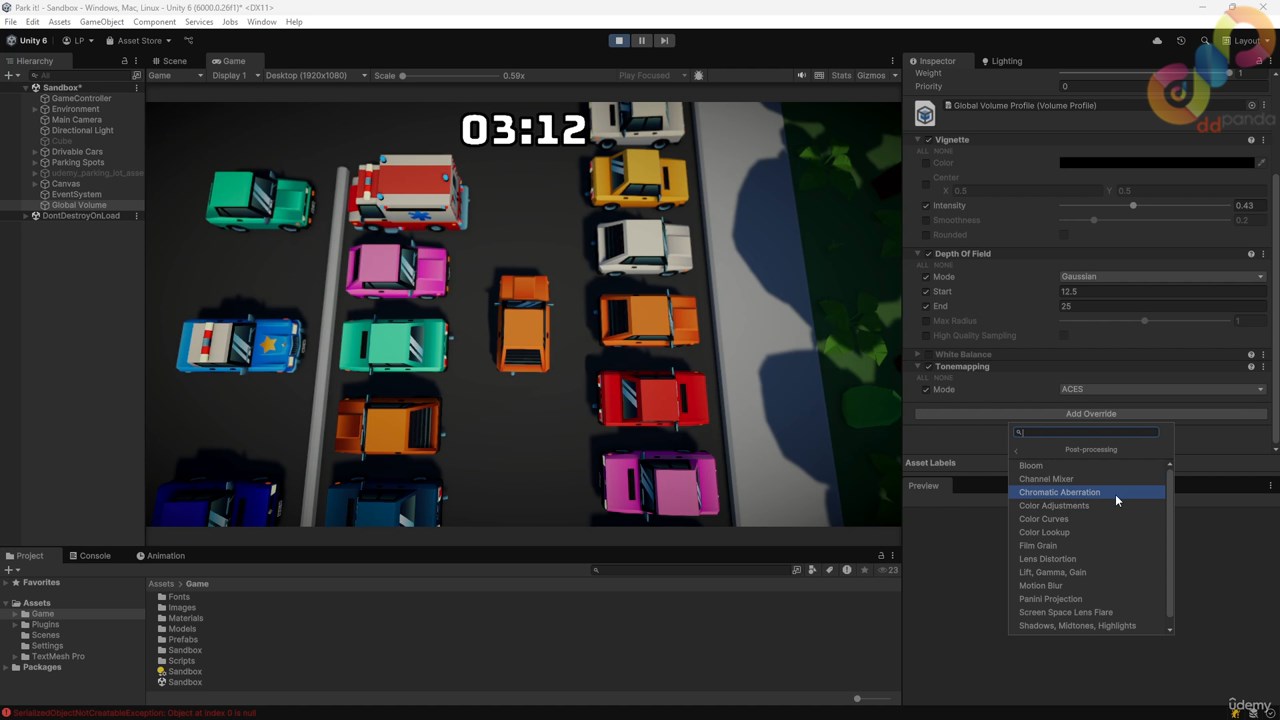Viewport: 1280px width, 720px height.
Task: Lock the Hierarchy panel with the lock icon
Action: 124,61
